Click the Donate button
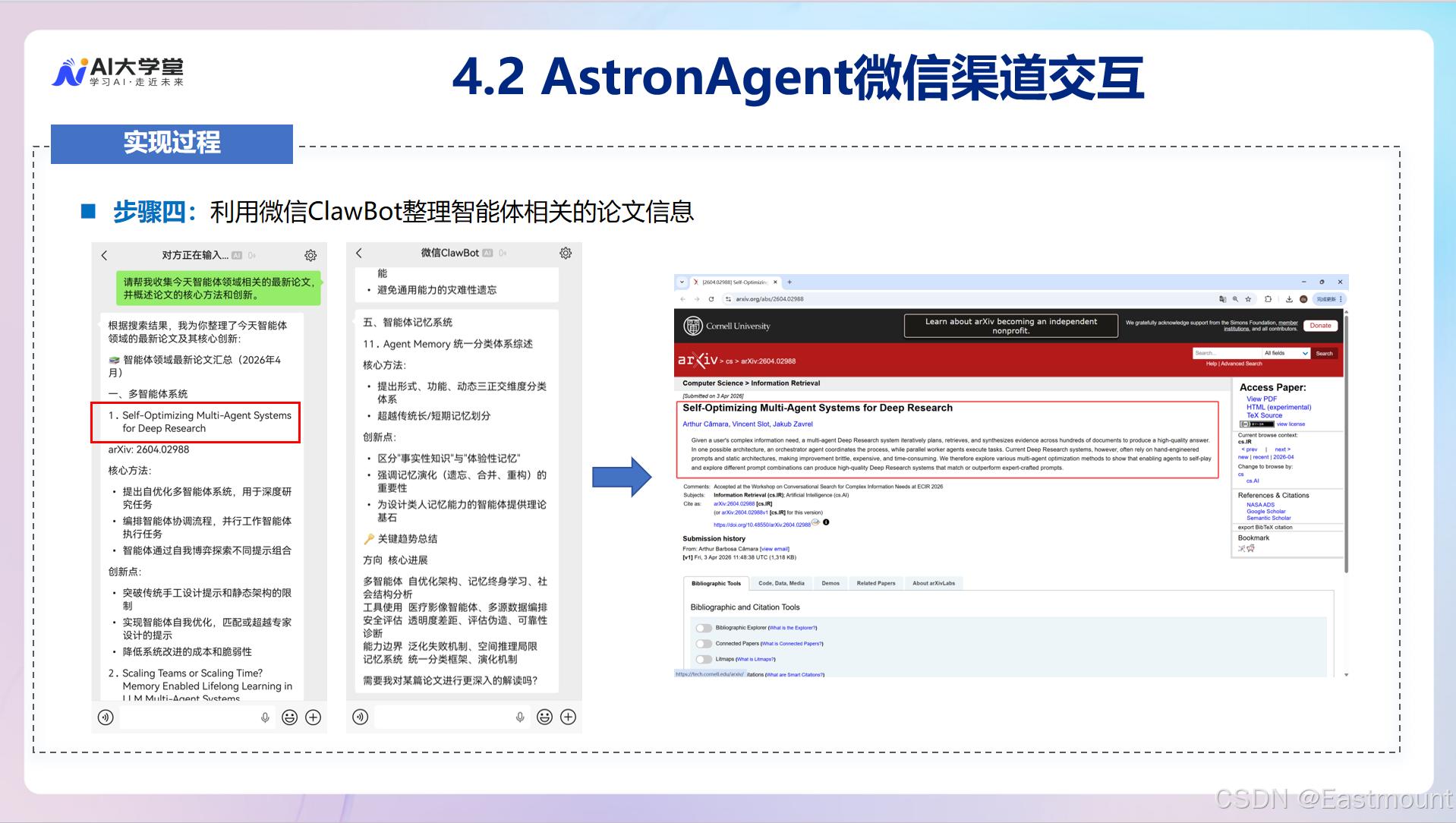Screen dimensions: 1456x823 point(1320,326)
